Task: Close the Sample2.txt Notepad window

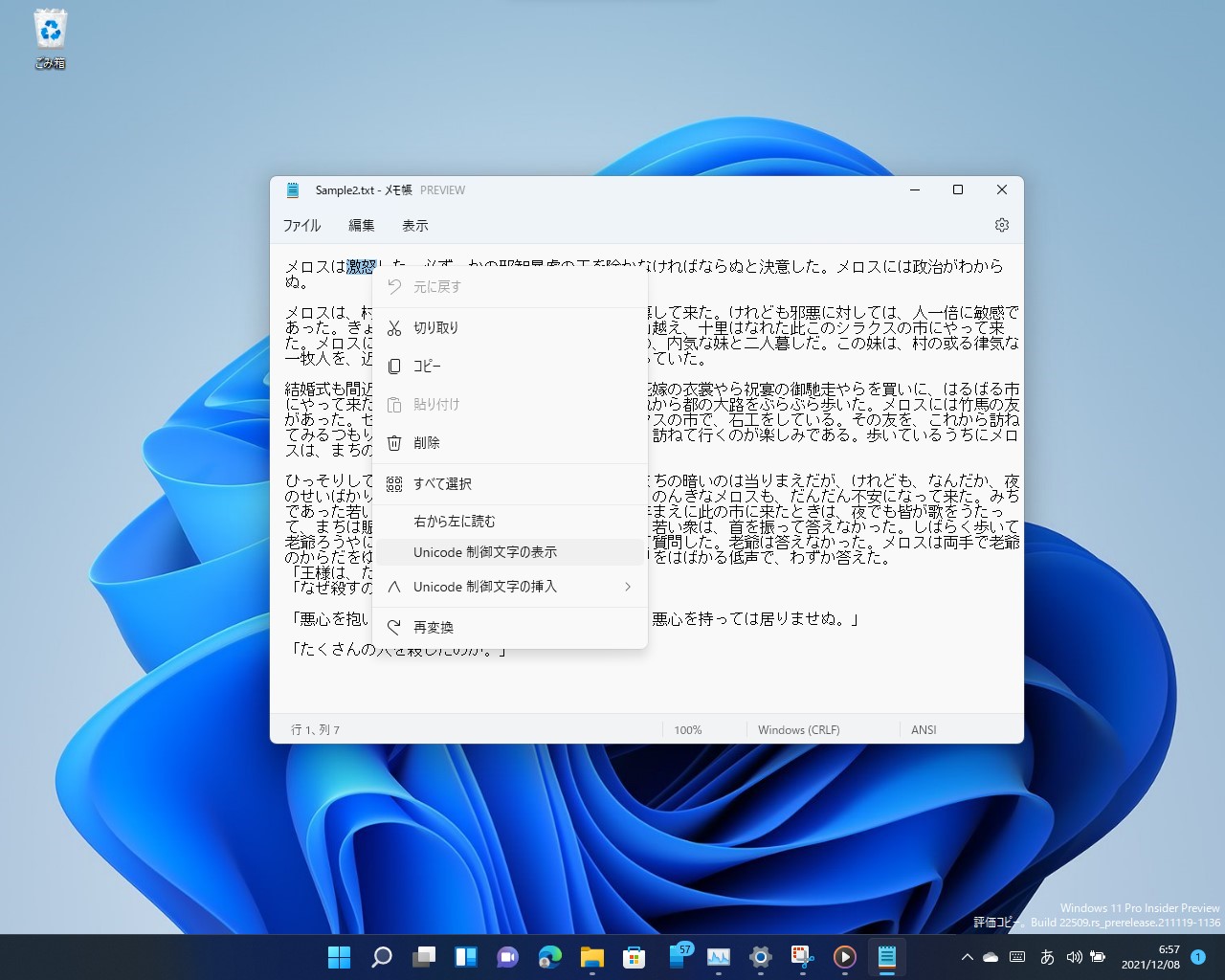Action: coord(1002,189)
